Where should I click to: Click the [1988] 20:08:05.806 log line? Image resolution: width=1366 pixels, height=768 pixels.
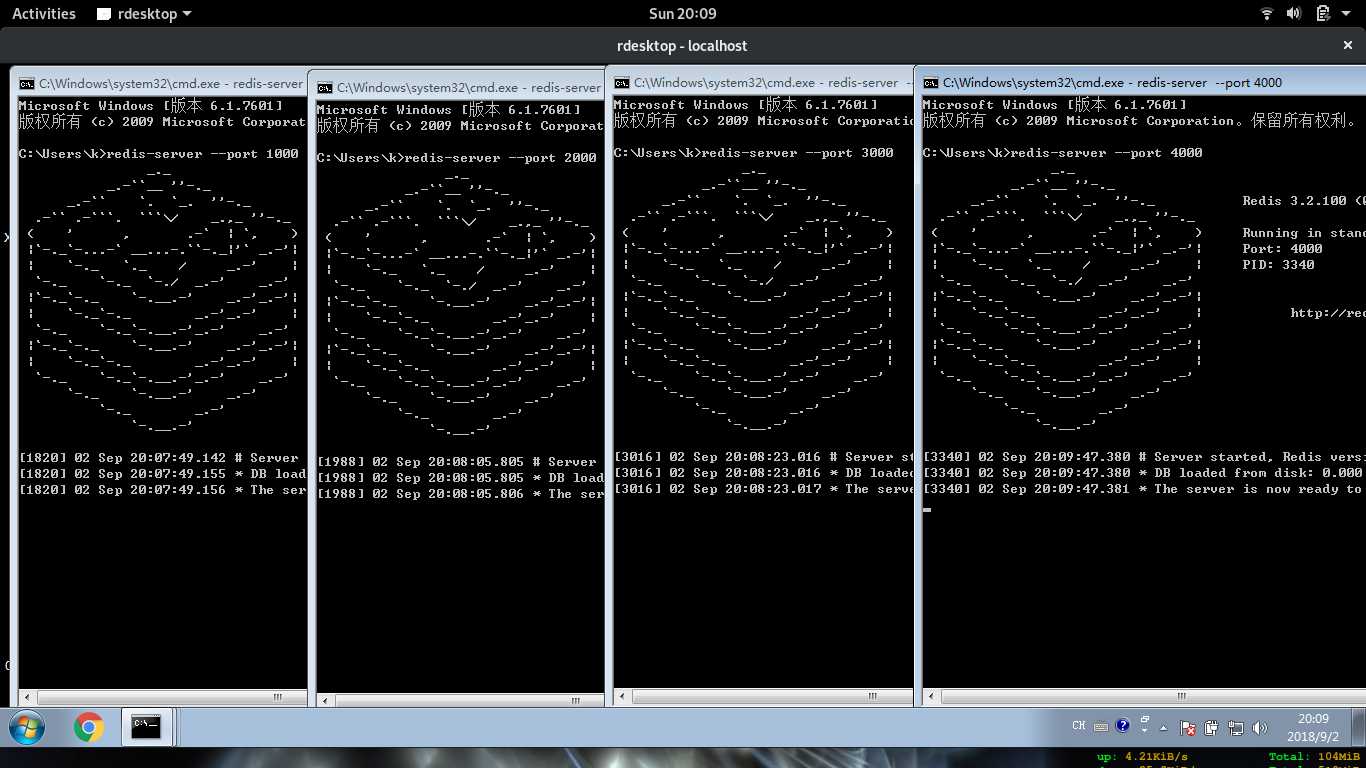point(461,494)
